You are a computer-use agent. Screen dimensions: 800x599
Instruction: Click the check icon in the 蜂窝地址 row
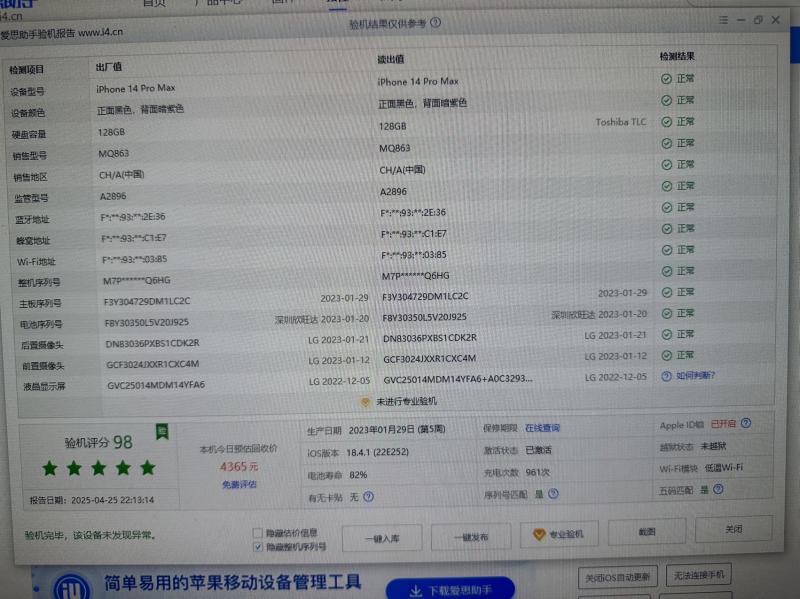coord(666,229)
